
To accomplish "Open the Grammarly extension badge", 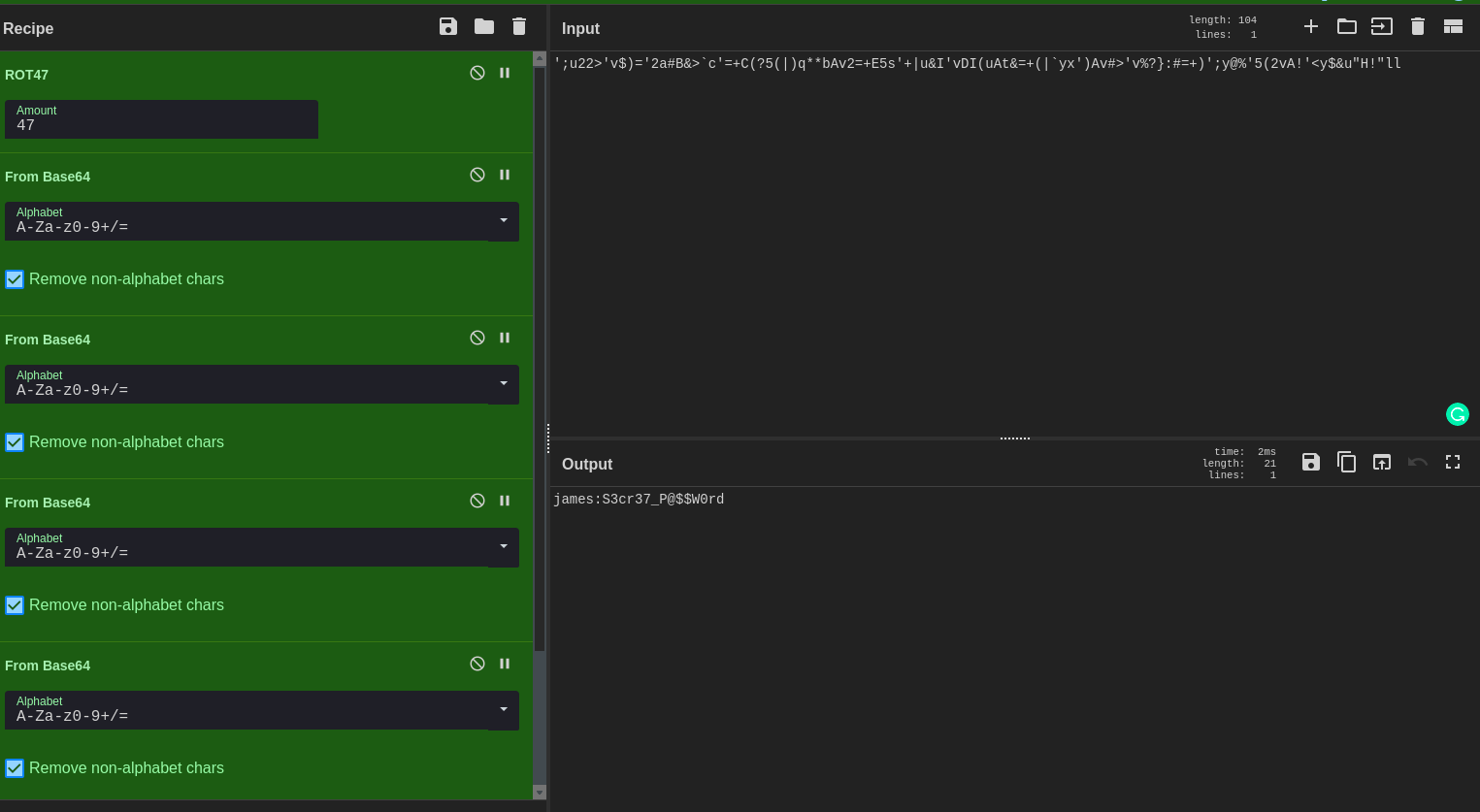I will [x=1458, y=414].
